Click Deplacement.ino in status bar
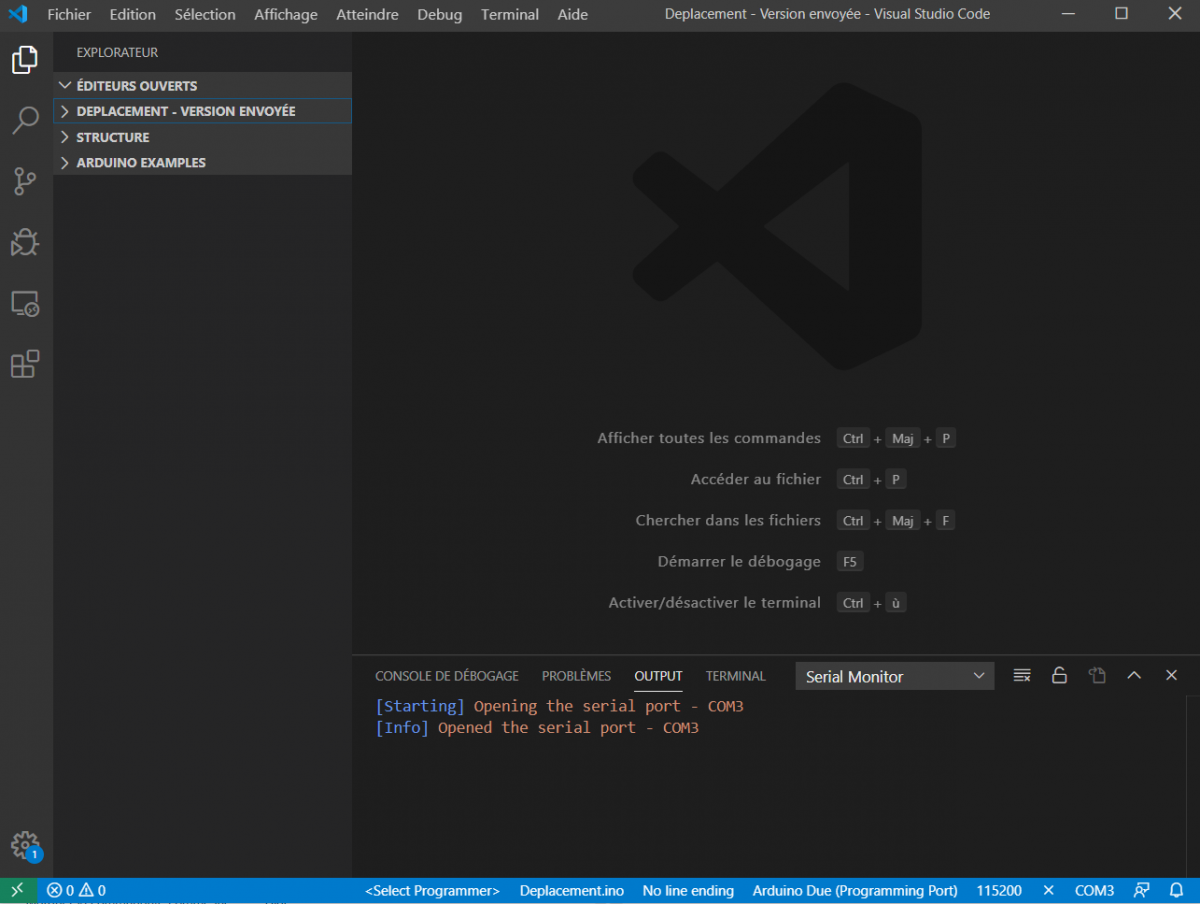The height and width of the screenshot is (904, 1200). [x=572, y=891]
